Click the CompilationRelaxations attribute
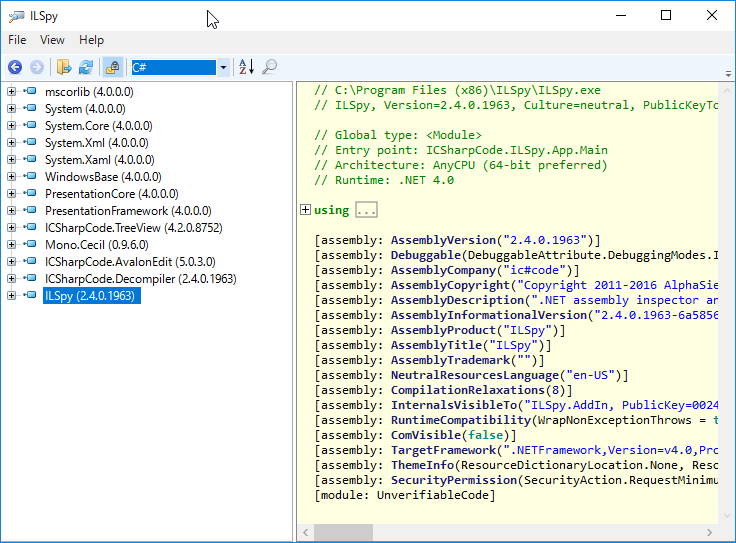 [468, 390]
